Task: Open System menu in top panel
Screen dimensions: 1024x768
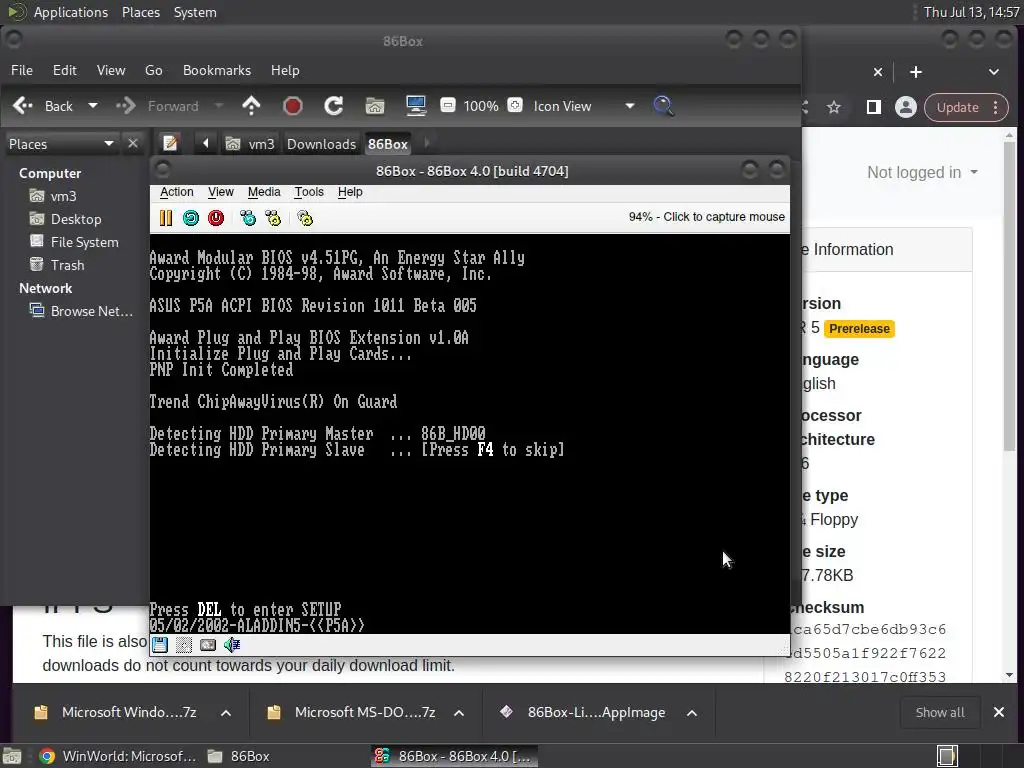Action: (195, 12)
